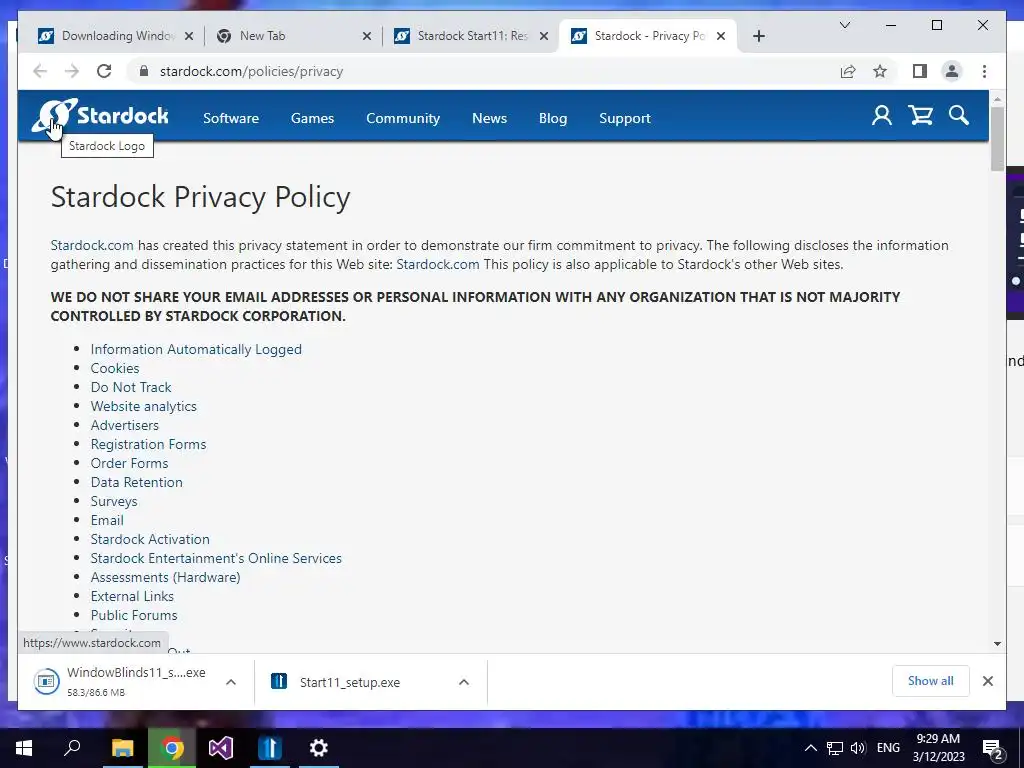The height and width of the screenshot is (768, 1024).
Task: Open the Software menu
Action: point(231,118)
